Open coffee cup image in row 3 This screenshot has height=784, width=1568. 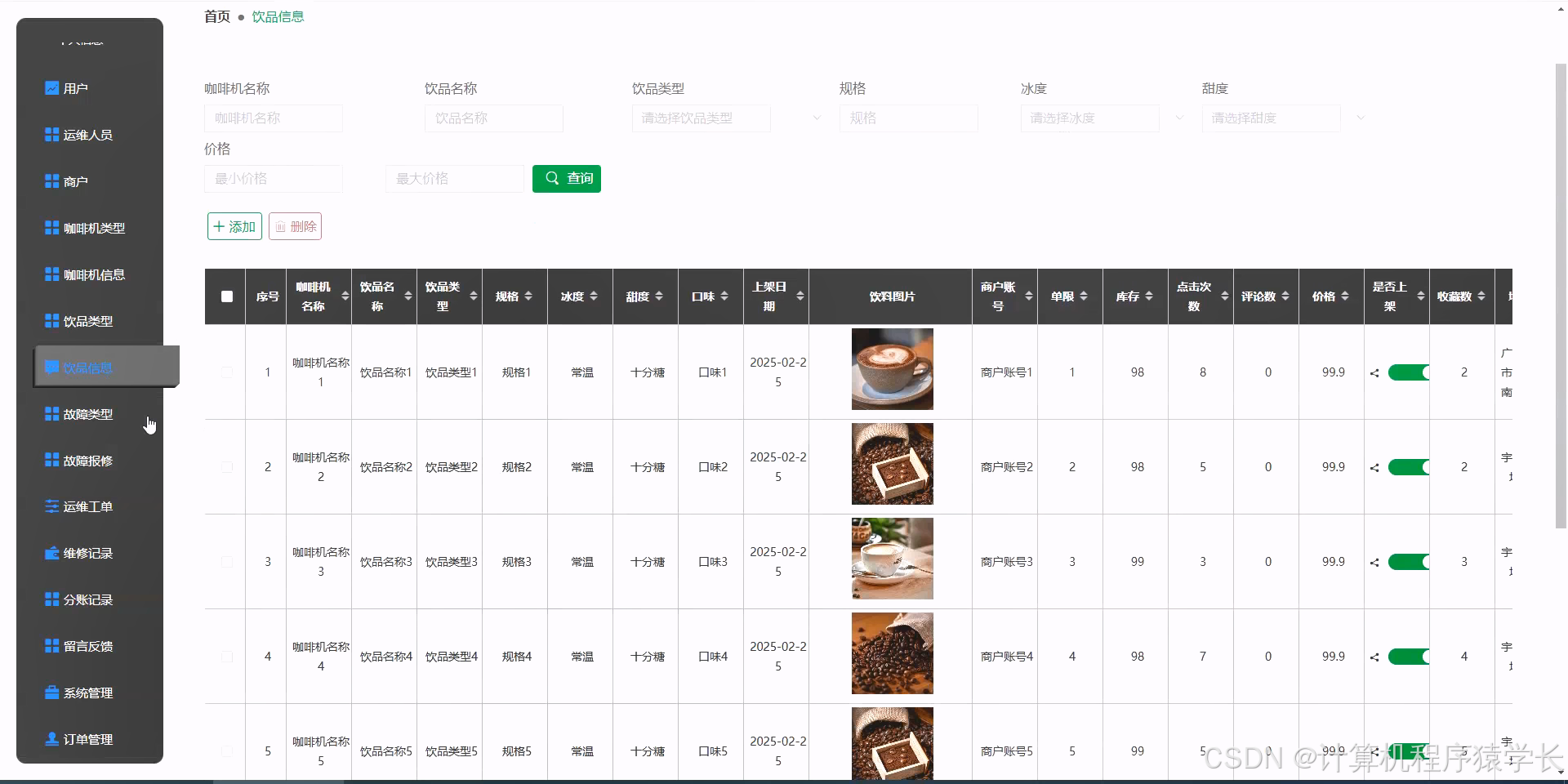(x=892, y=559)
